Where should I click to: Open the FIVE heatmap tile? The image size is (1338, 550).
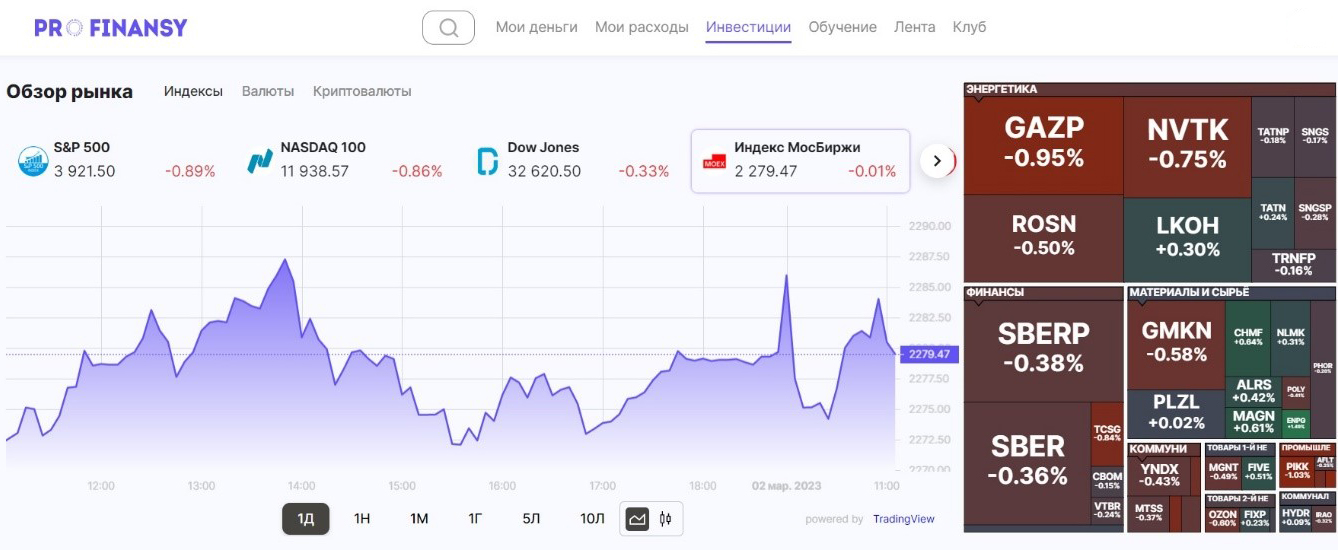coord(1259,472)
